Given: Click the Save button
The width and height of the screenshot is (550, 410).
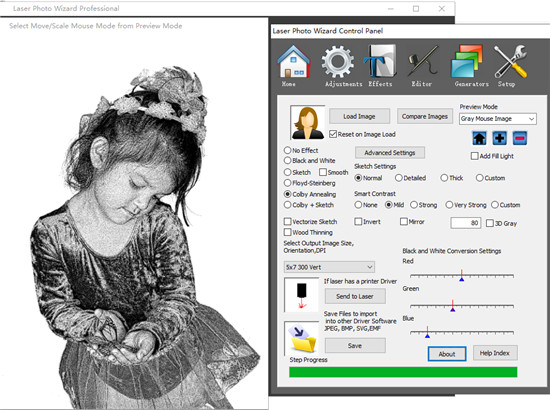Looking at the screenshot, I should 355,345.
